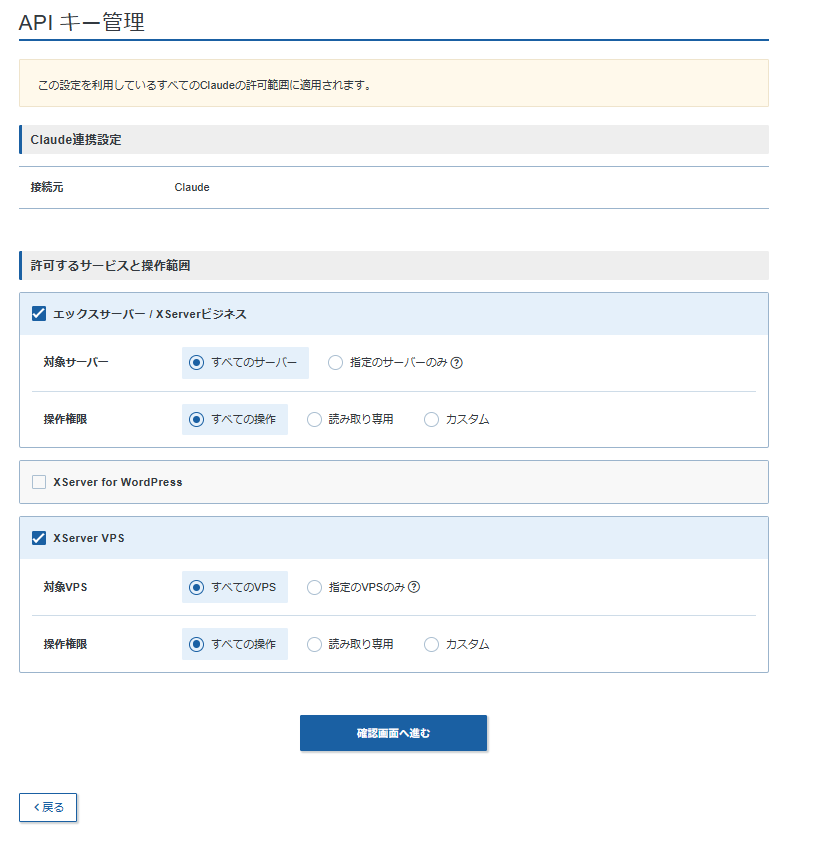Click the notice text about Claudeの許可範囲

[x=204, y=85]
